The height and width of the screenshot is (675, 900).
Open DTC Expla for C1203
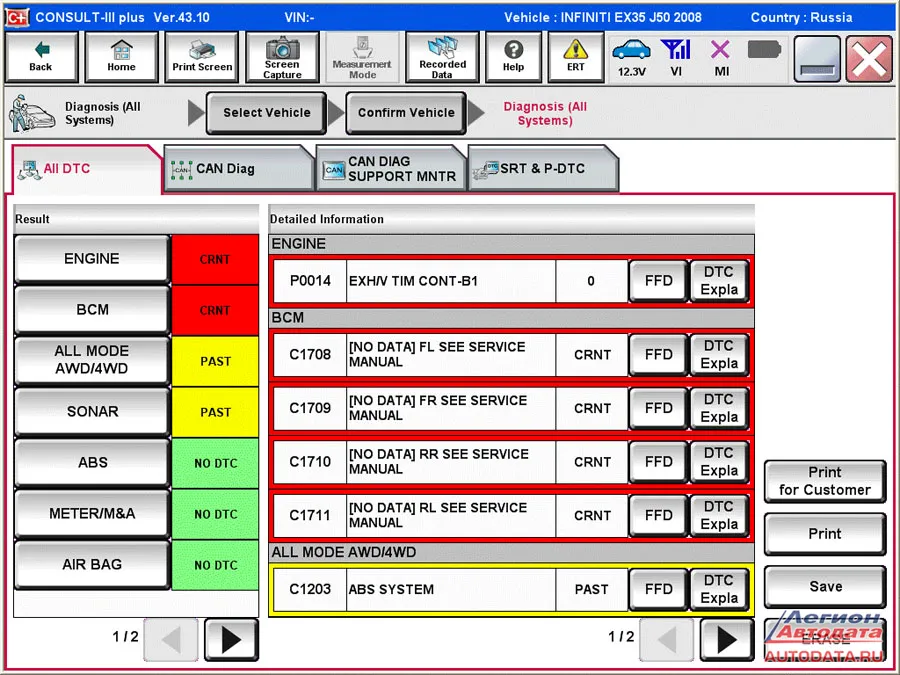(x=719, y=589)
